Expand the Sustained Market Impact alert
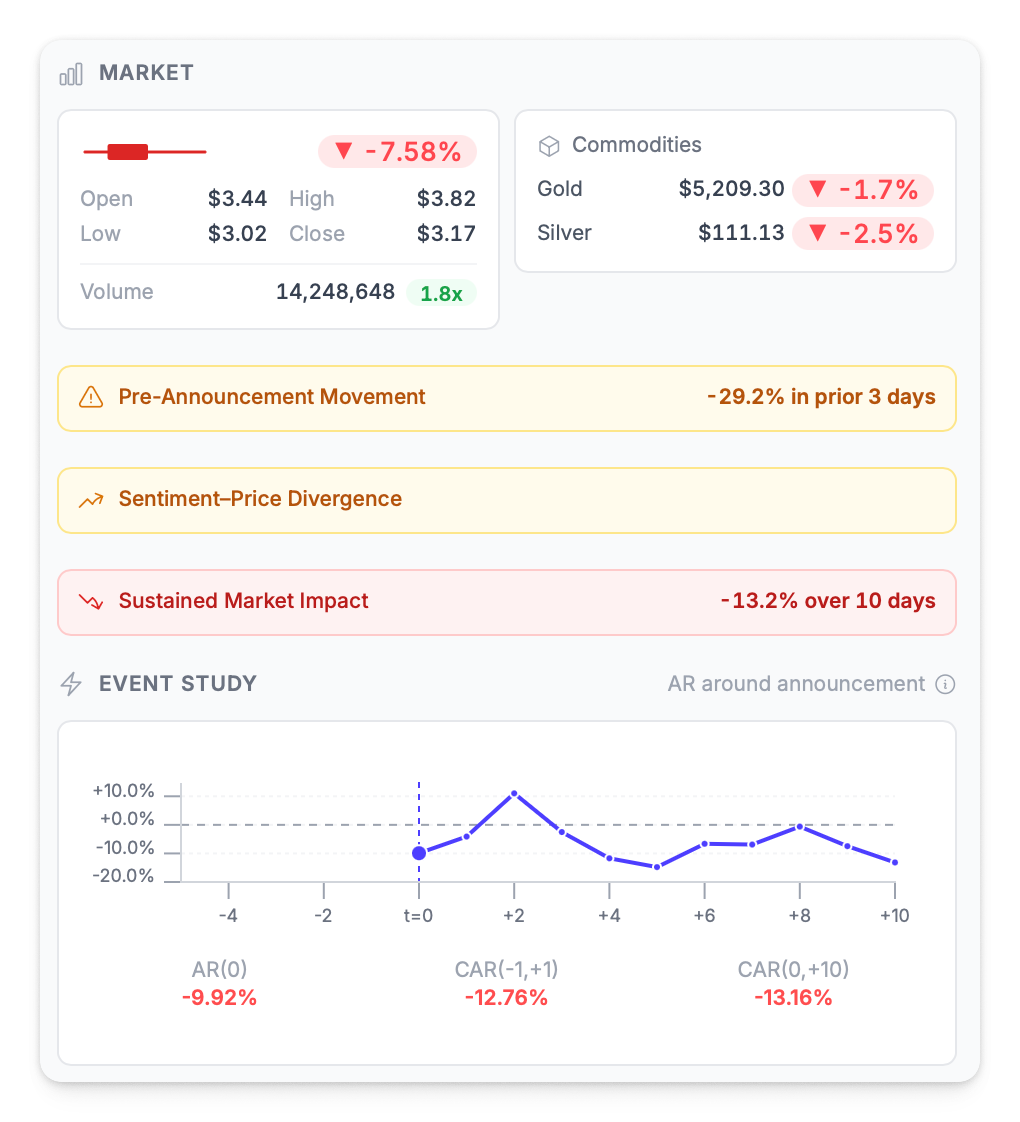This screenshot has height=1122, width=1020. (507, 602)
